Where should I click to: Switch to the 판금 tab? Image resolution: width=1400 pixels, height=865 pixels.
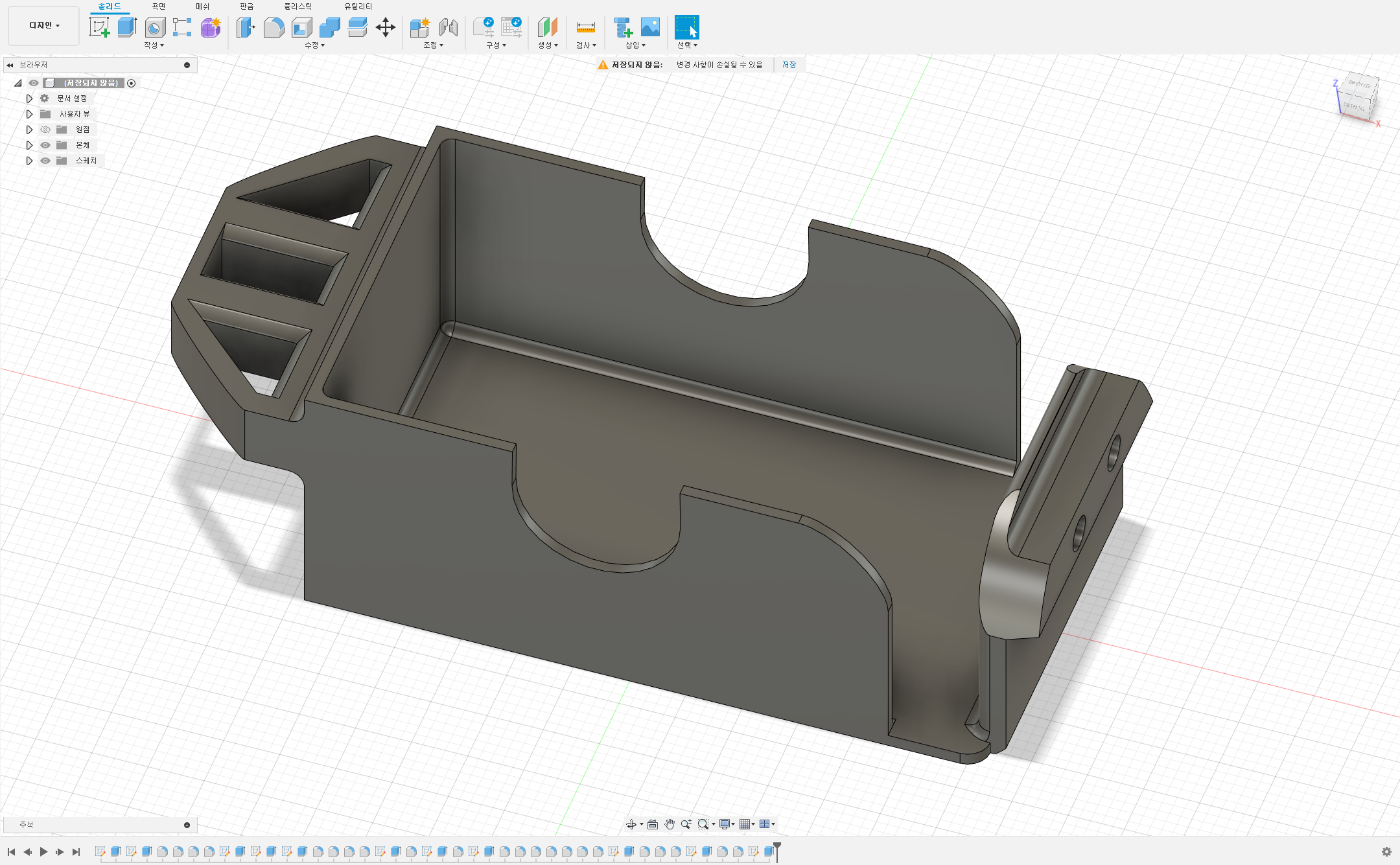pos(246,6)
